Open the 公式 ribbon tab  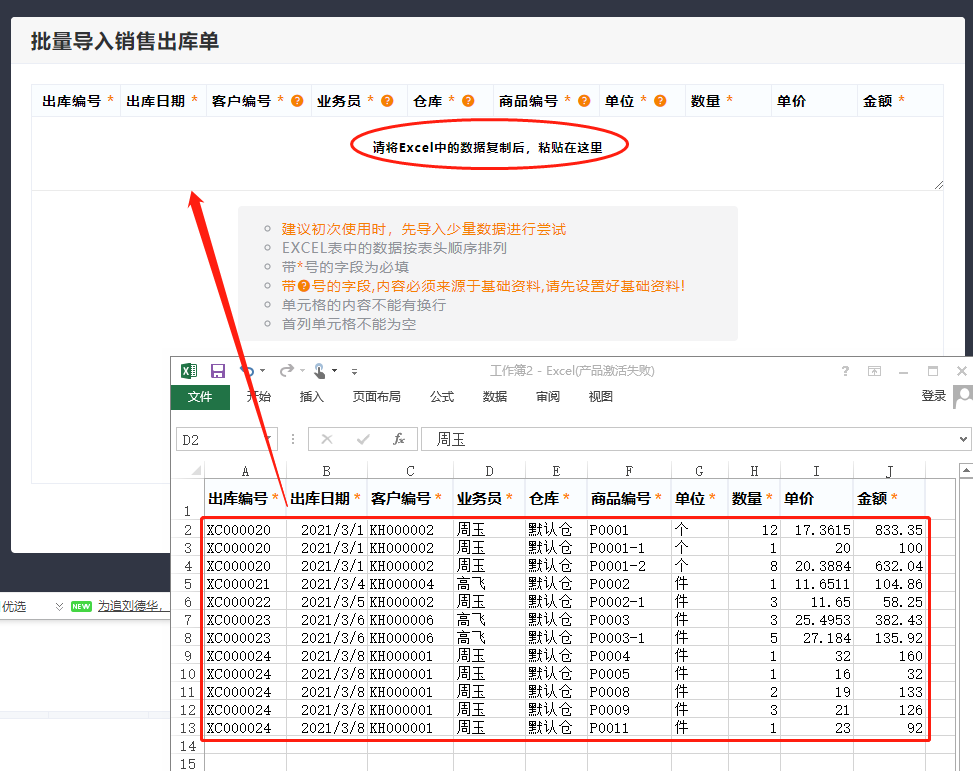tap(442, 397)
